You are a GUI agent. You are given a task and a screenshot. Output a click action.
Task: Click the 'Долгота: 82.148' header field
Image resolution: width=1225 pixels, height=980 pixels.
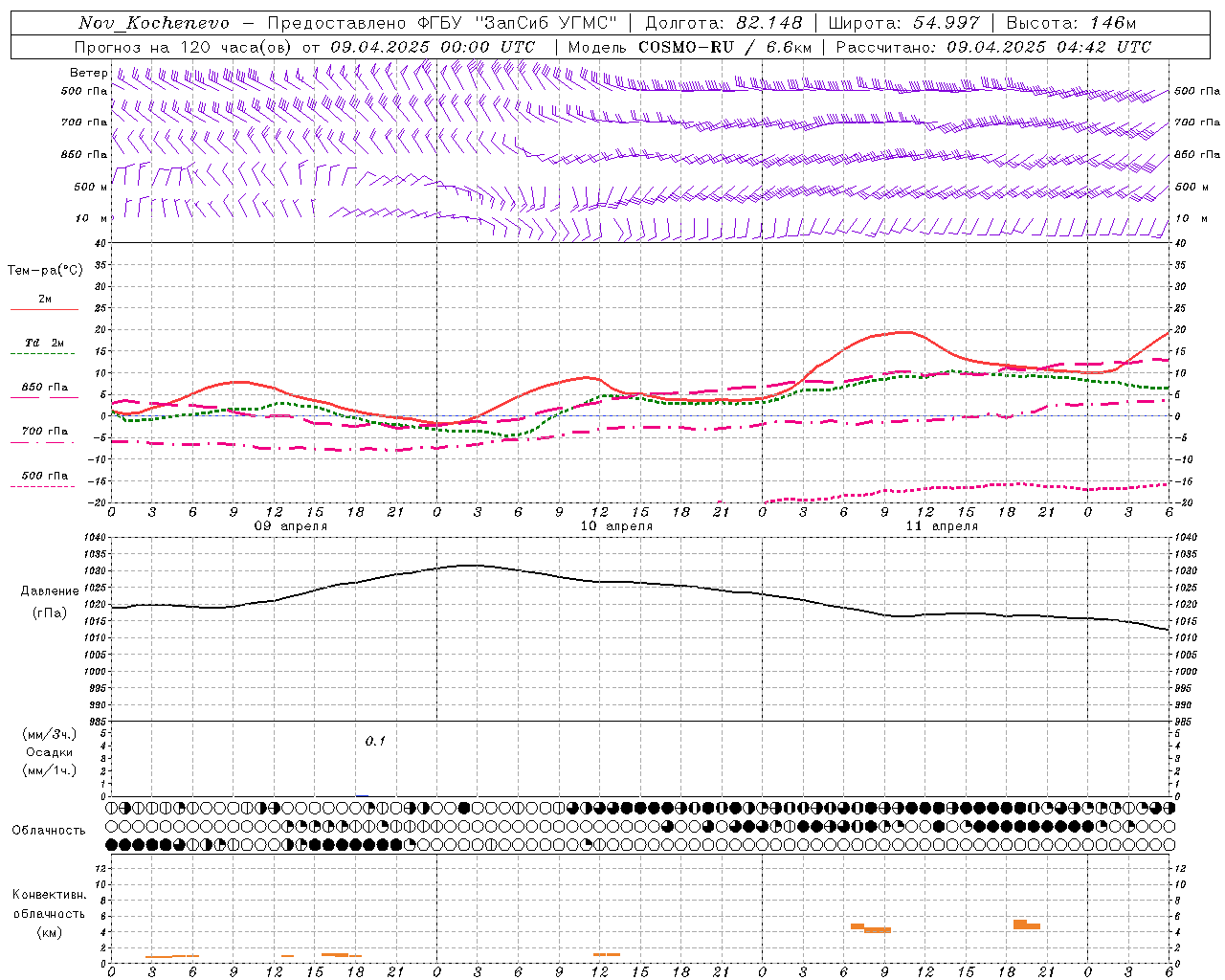pyautogui.click(x=724, y=23)
